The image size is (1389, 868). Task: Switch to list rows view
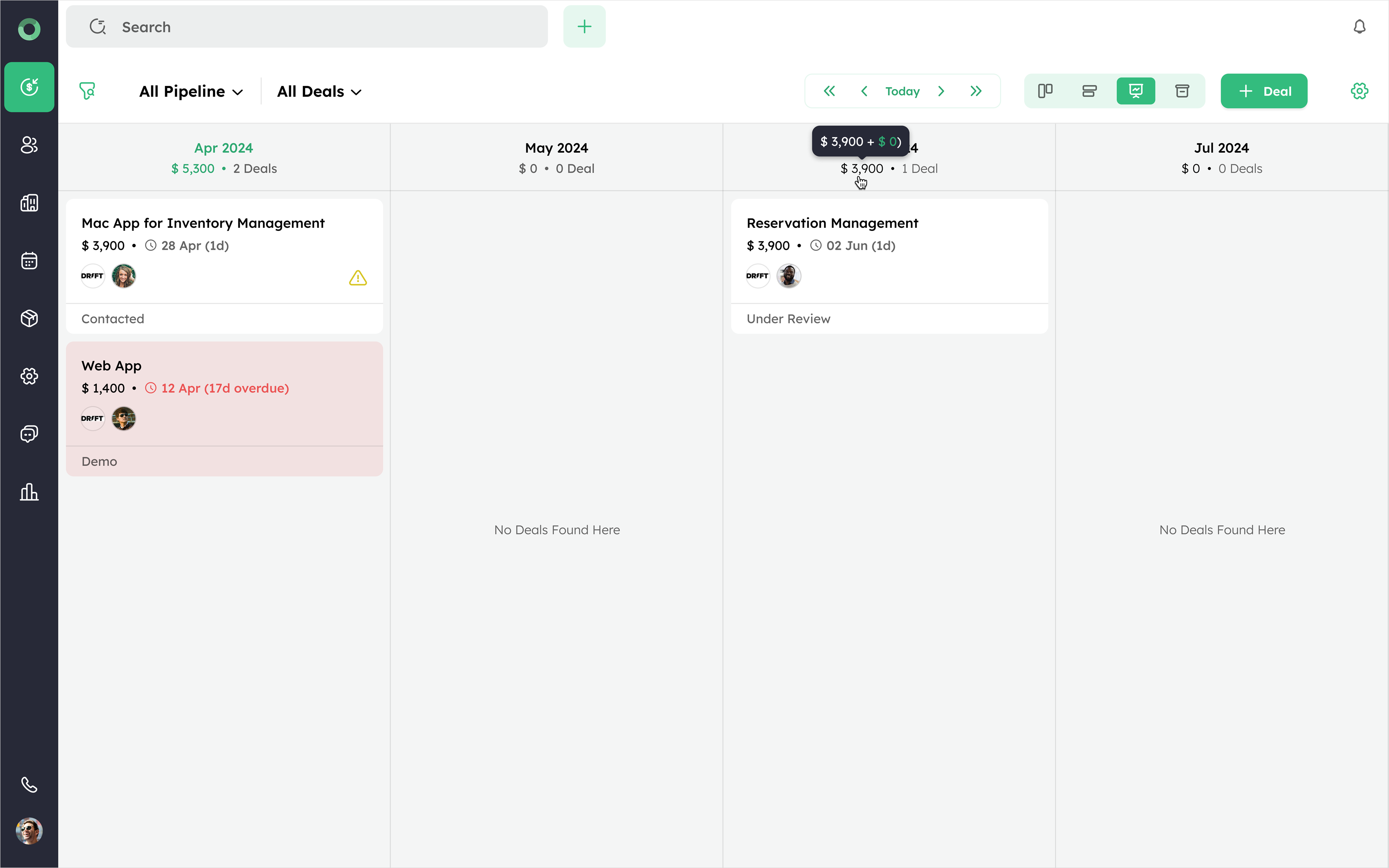1089,91
